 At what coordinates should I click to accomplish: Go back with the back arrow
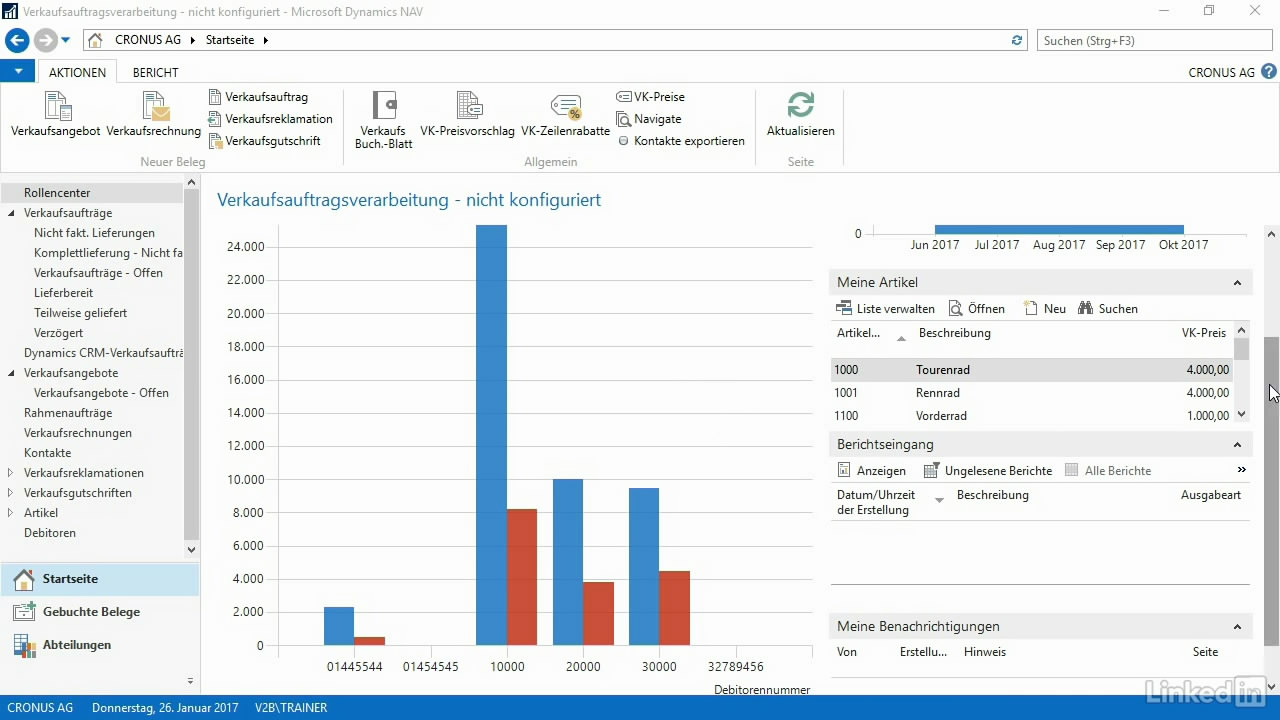(x=17, y=40)
